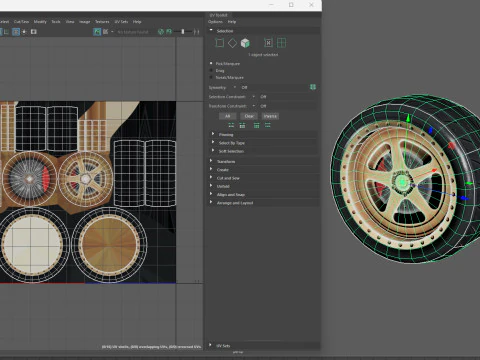
Task: Select the UV Vertex selection mode icon
Action: [220, 43]
